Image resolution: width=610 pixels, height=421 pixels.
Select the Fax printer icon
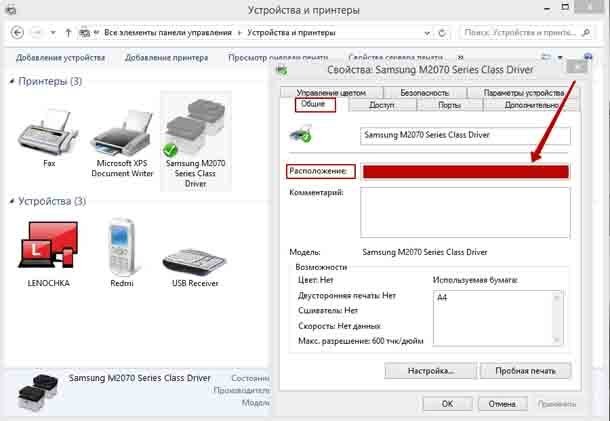[47, 130]
